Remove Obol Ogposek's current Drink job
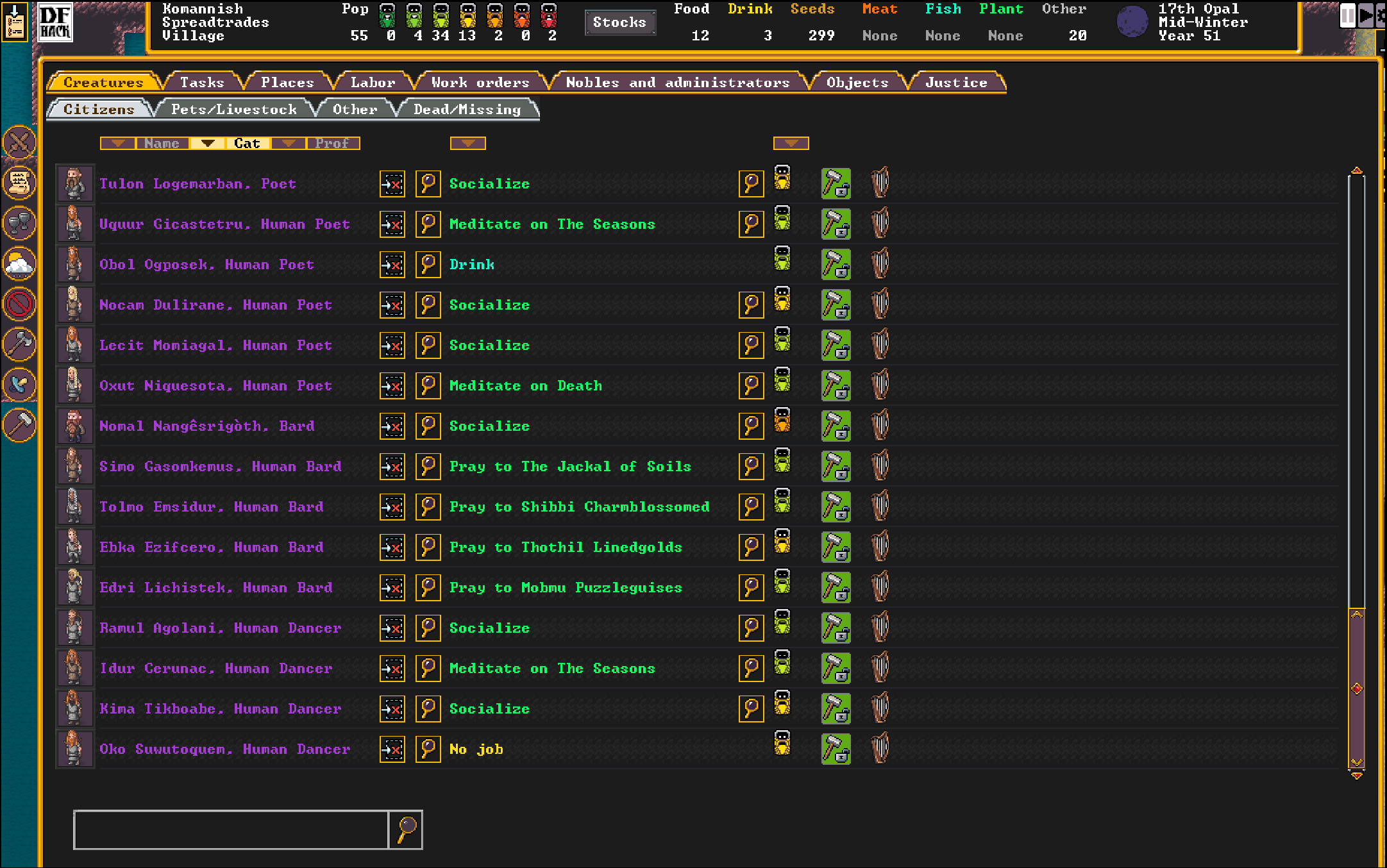Screen dimensions: 1387x868 (x=392, y=265)
